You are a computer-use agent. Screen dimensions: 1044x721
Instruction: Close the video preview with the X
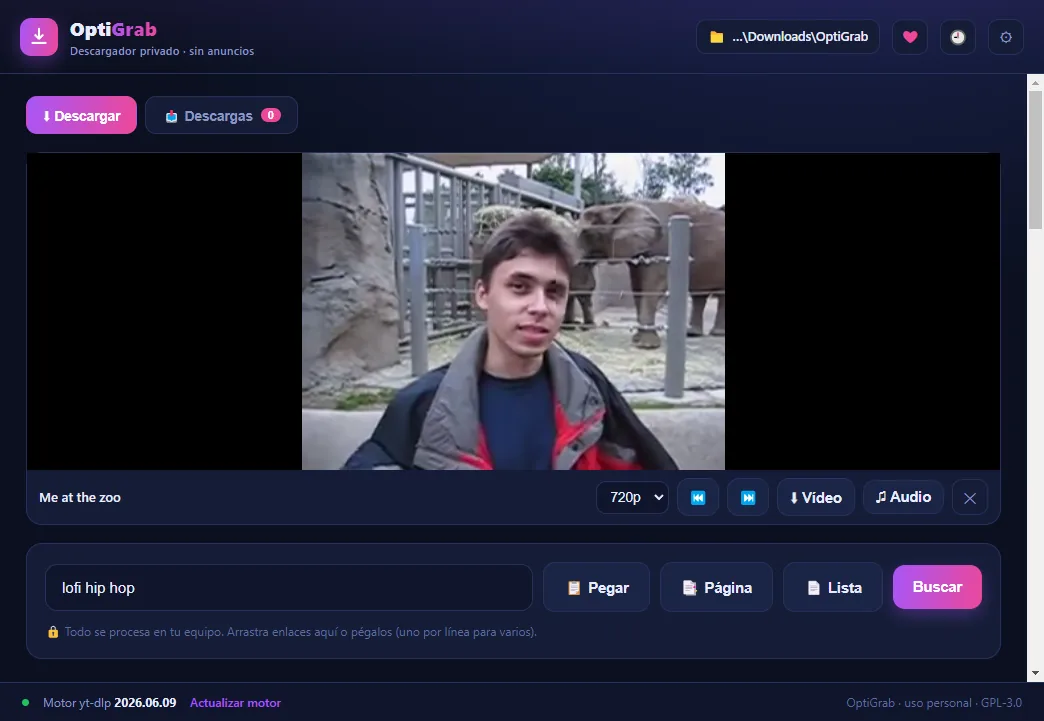[969, 498]
